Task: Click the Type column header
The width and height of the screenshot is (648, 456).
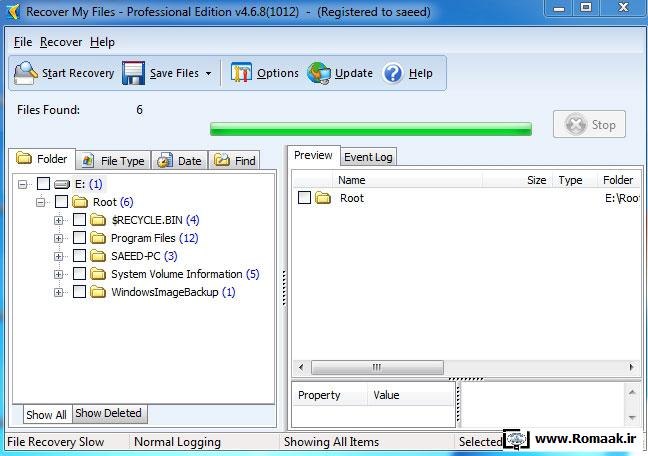Action: point(575,180)
